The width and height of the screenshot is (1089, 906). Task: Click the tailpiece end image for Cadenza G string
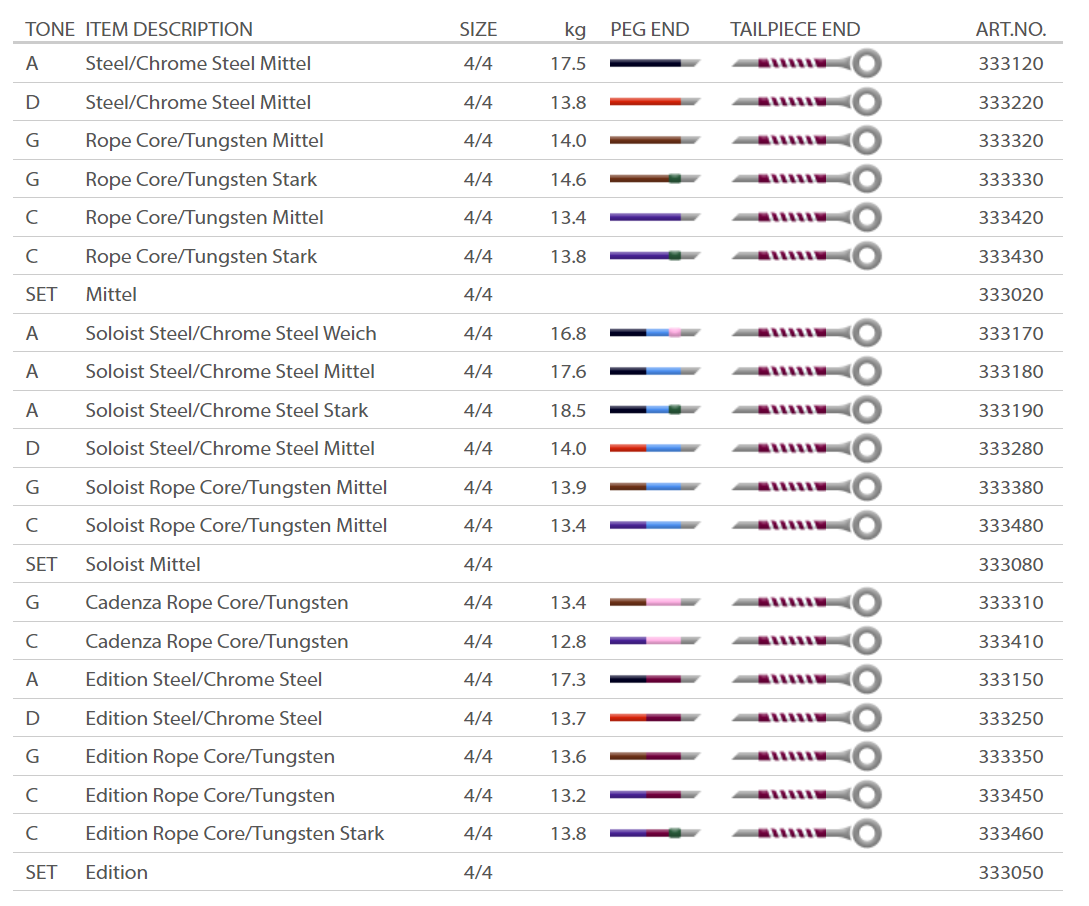[806, 603]
